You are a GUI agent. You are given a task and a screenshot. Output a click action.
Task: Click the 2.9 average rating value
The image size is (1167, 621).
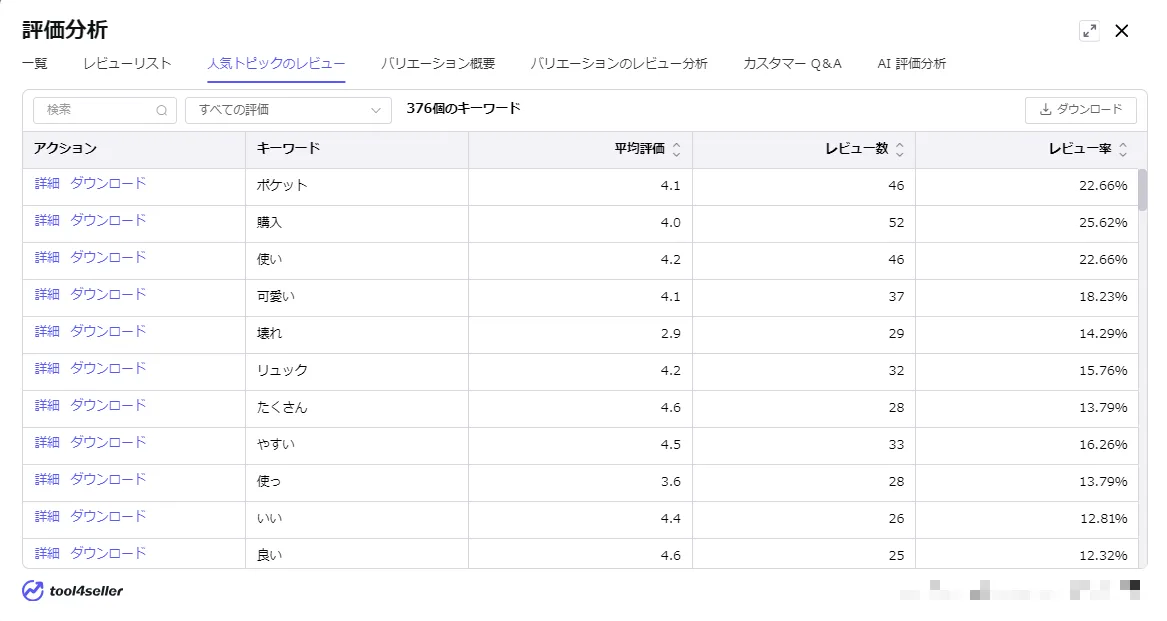point(671,334)
